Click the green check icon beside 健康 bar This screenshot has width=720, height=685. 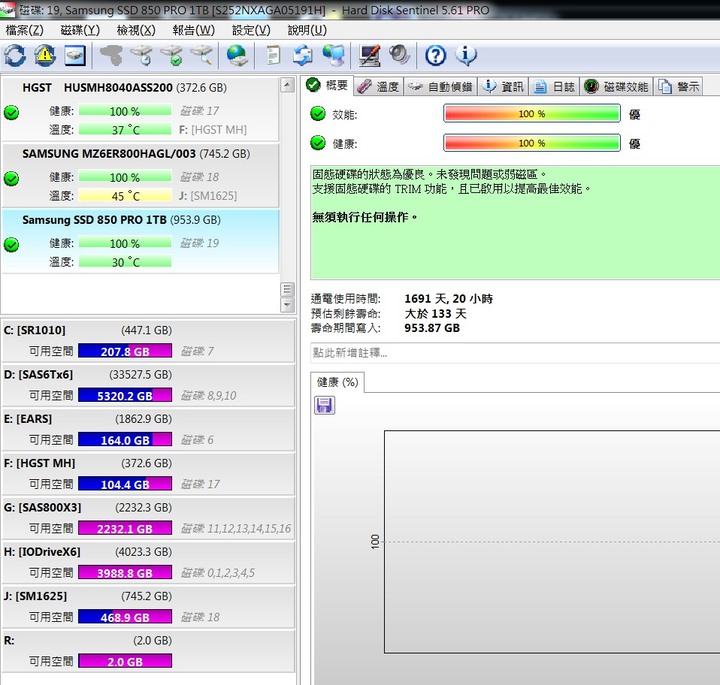(318, 143)
